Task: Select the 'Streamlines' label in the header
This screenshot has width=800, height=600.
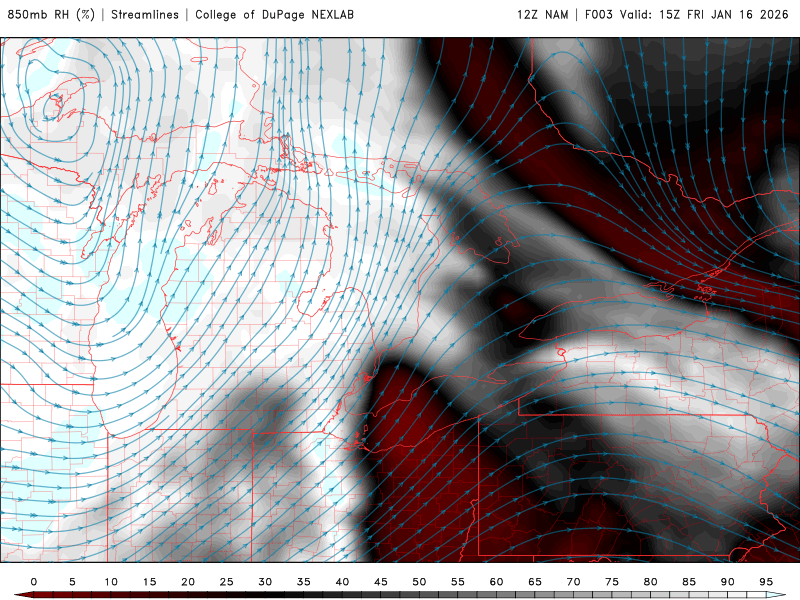Action: 145,15
